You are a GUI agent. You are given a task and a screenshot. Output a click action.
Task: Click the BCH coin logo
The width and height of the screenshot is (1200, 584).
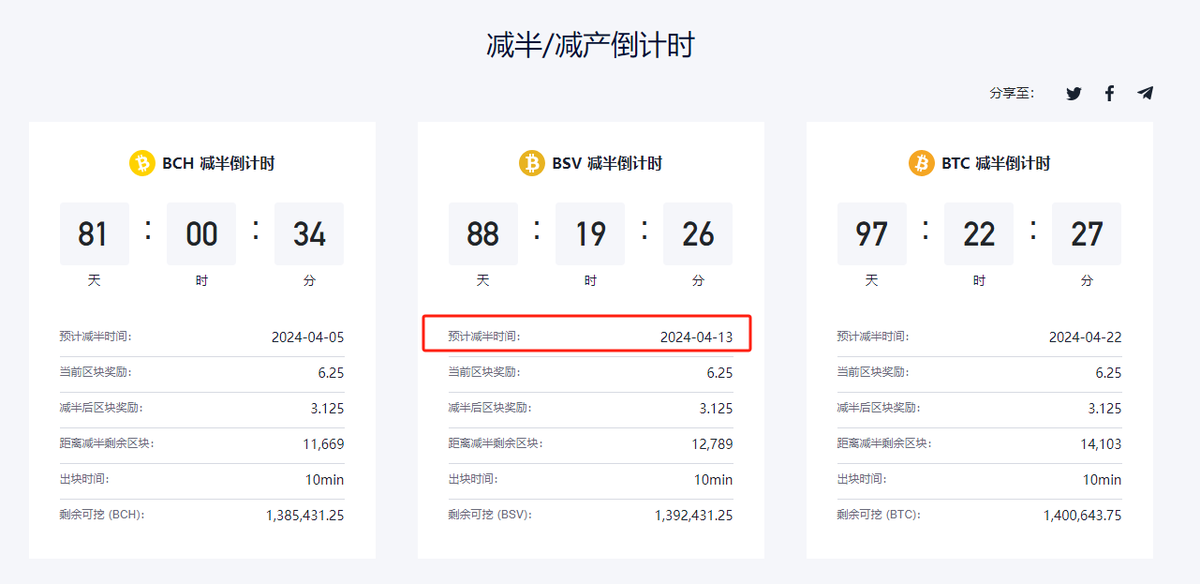[142, 163]
